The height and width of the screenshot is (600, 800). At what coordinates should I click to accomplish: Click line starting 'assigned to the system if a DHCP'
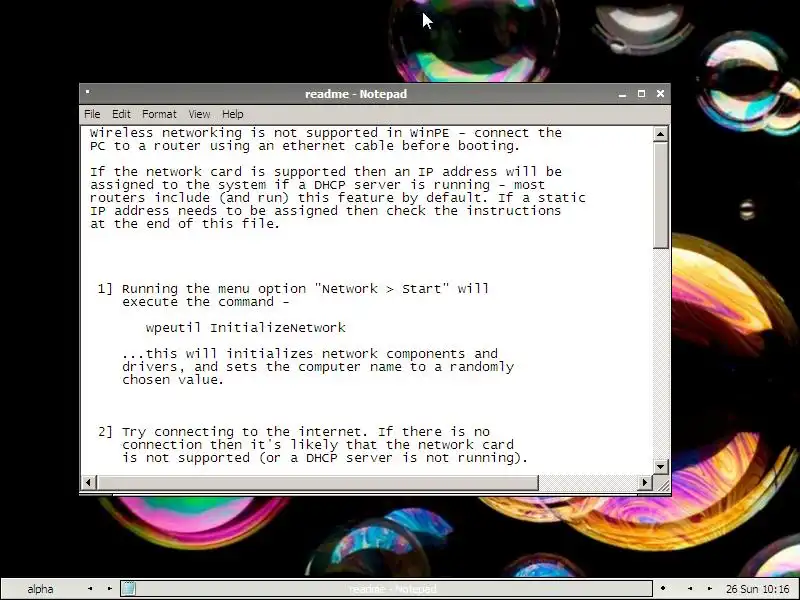pos(317,185)
